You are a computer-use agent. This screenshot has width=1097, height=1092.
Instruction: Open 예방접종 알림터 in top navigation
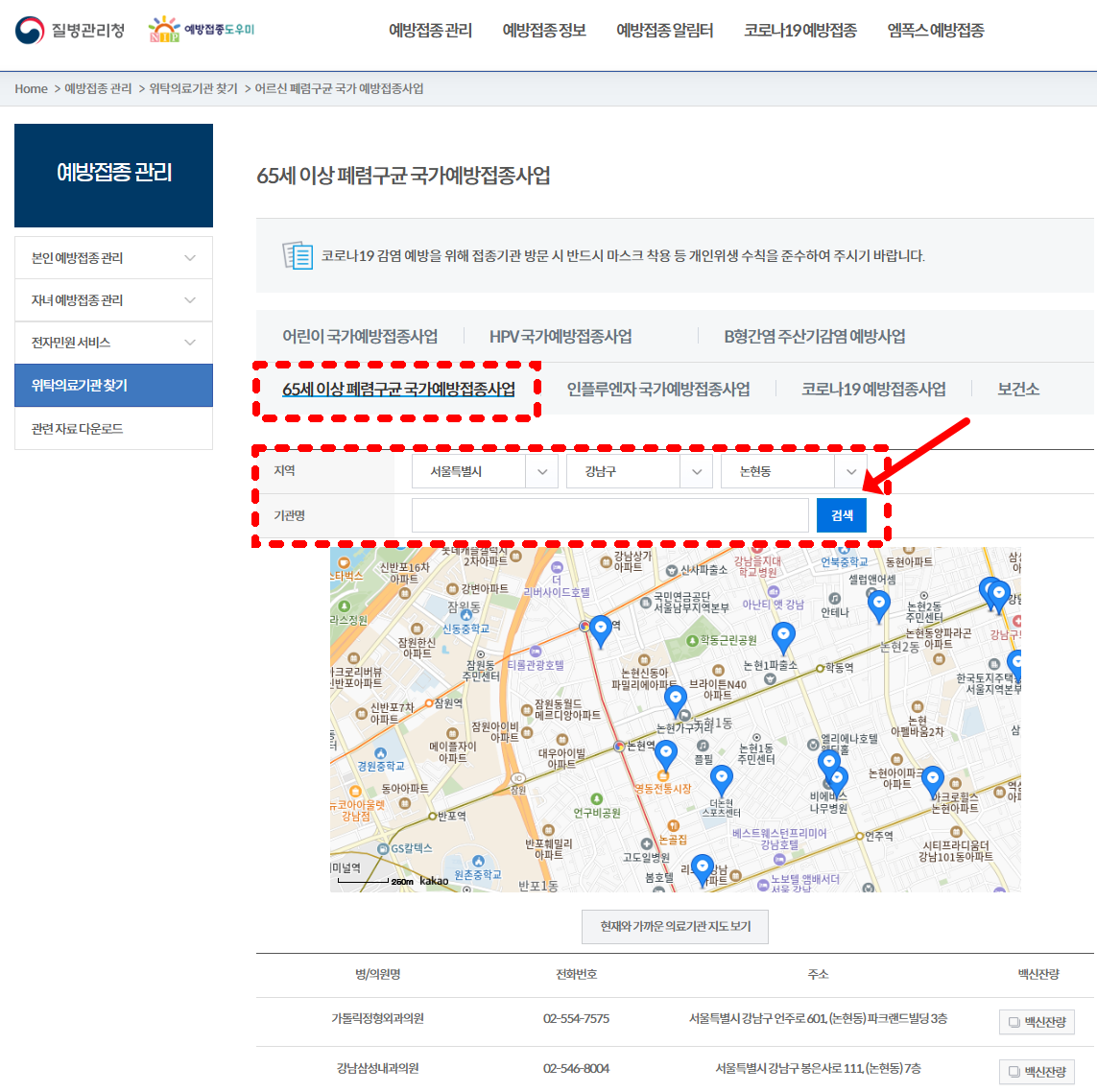tap(664, 30)
